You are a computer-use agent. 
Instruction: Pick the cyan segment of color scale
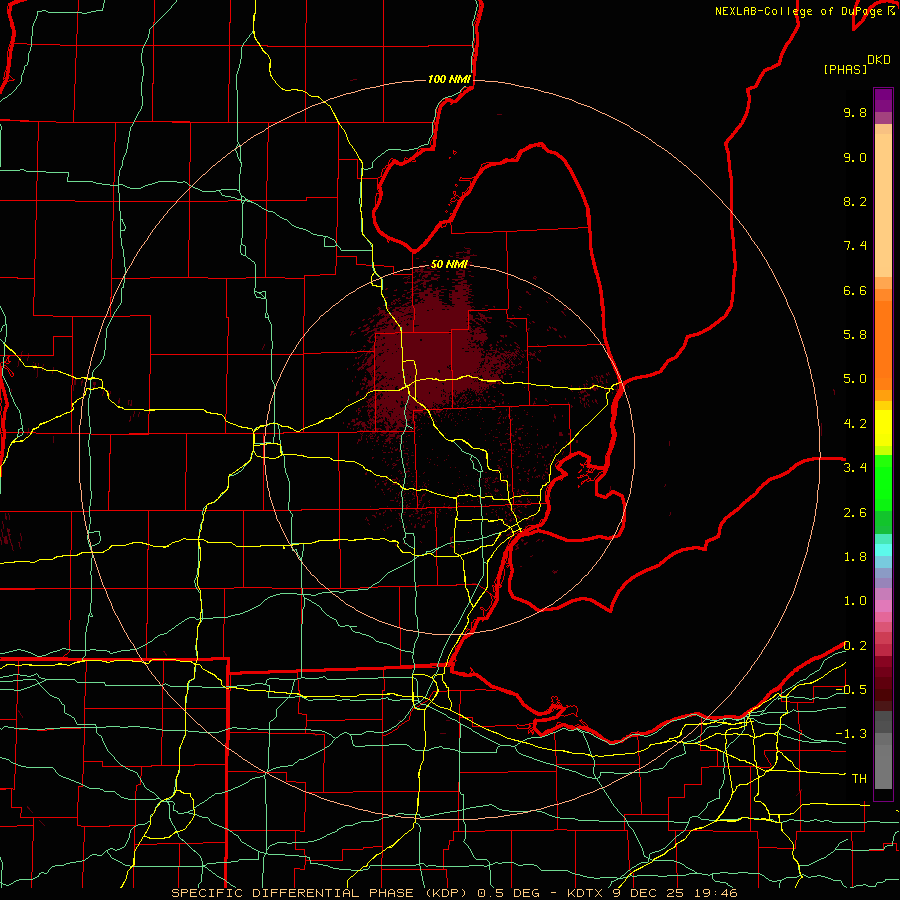pyautogui.click(x=883, y=549)
